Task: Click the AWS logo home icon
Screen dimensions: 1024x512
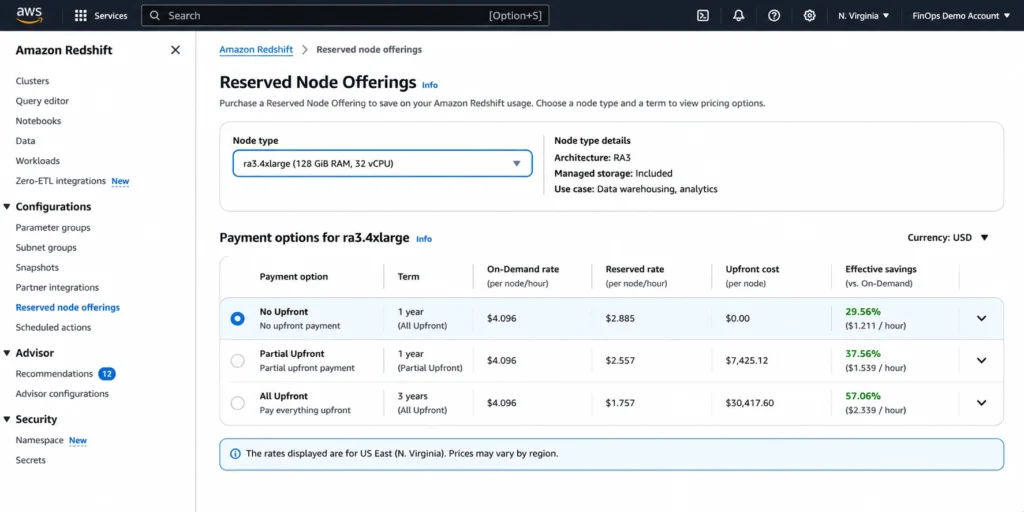Action: pyautogui.click(x=29, y=15)
